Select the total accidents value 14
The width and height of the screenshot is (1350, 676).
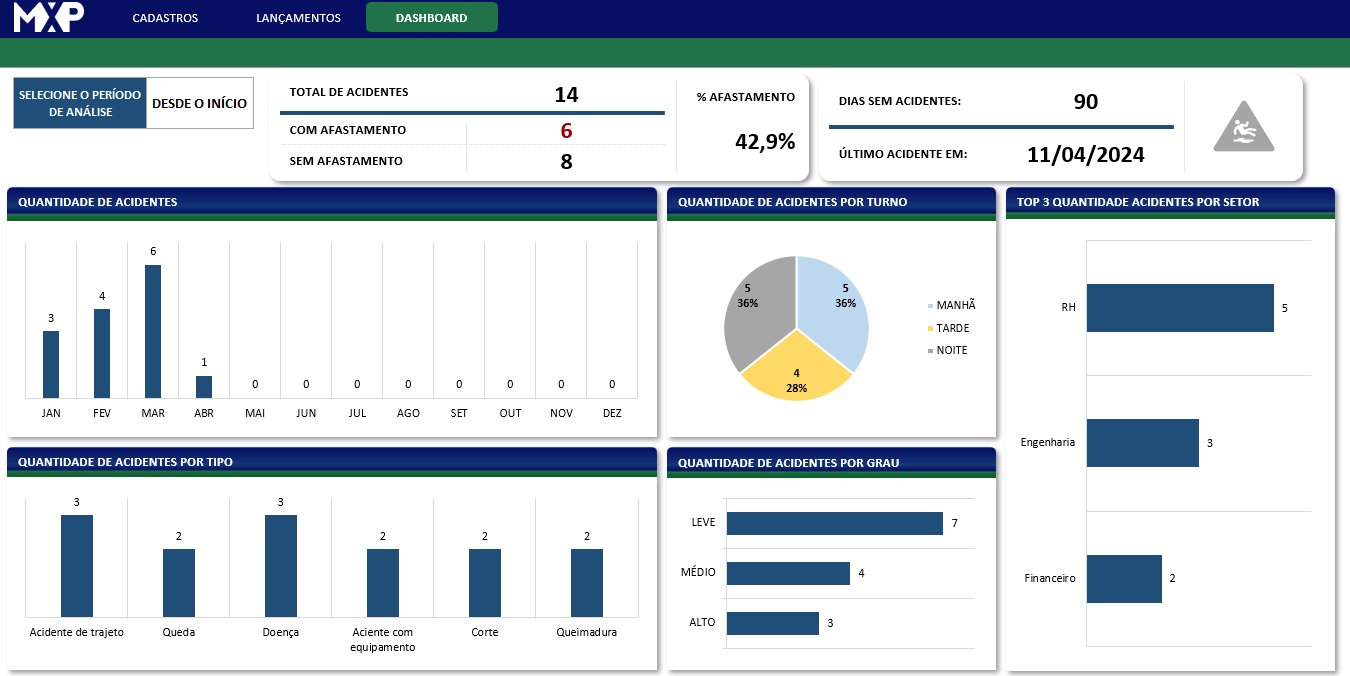[566, 95]
